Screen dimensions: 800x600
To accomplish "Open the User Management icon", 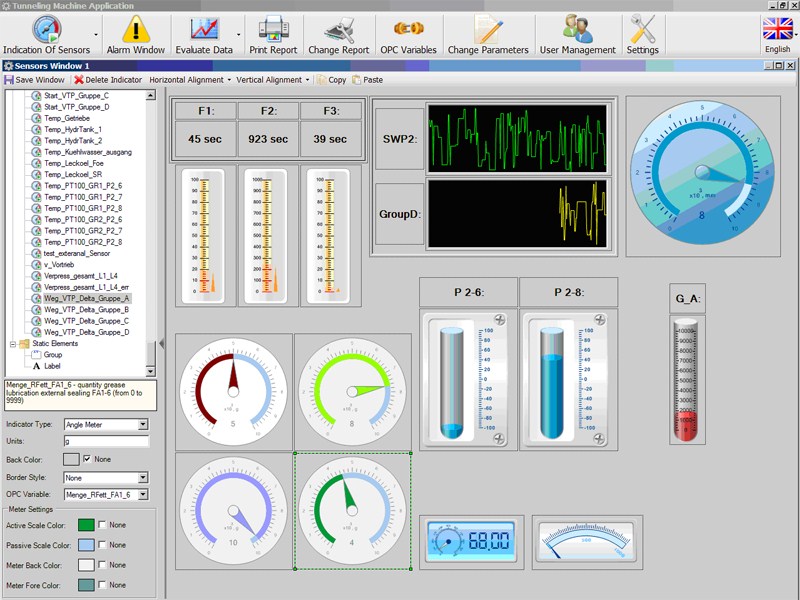I will tap(578, 29).
